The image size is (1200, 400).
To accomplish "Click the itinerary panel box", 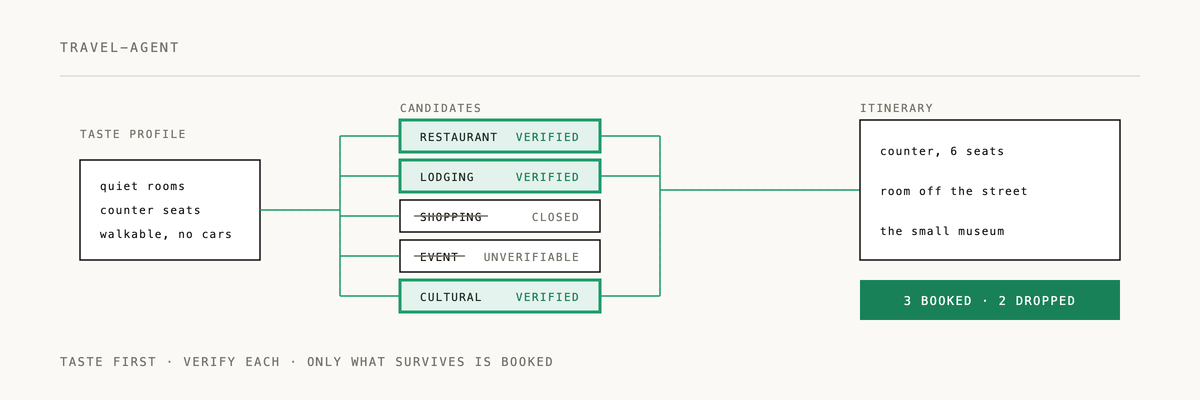I will 990,190.
